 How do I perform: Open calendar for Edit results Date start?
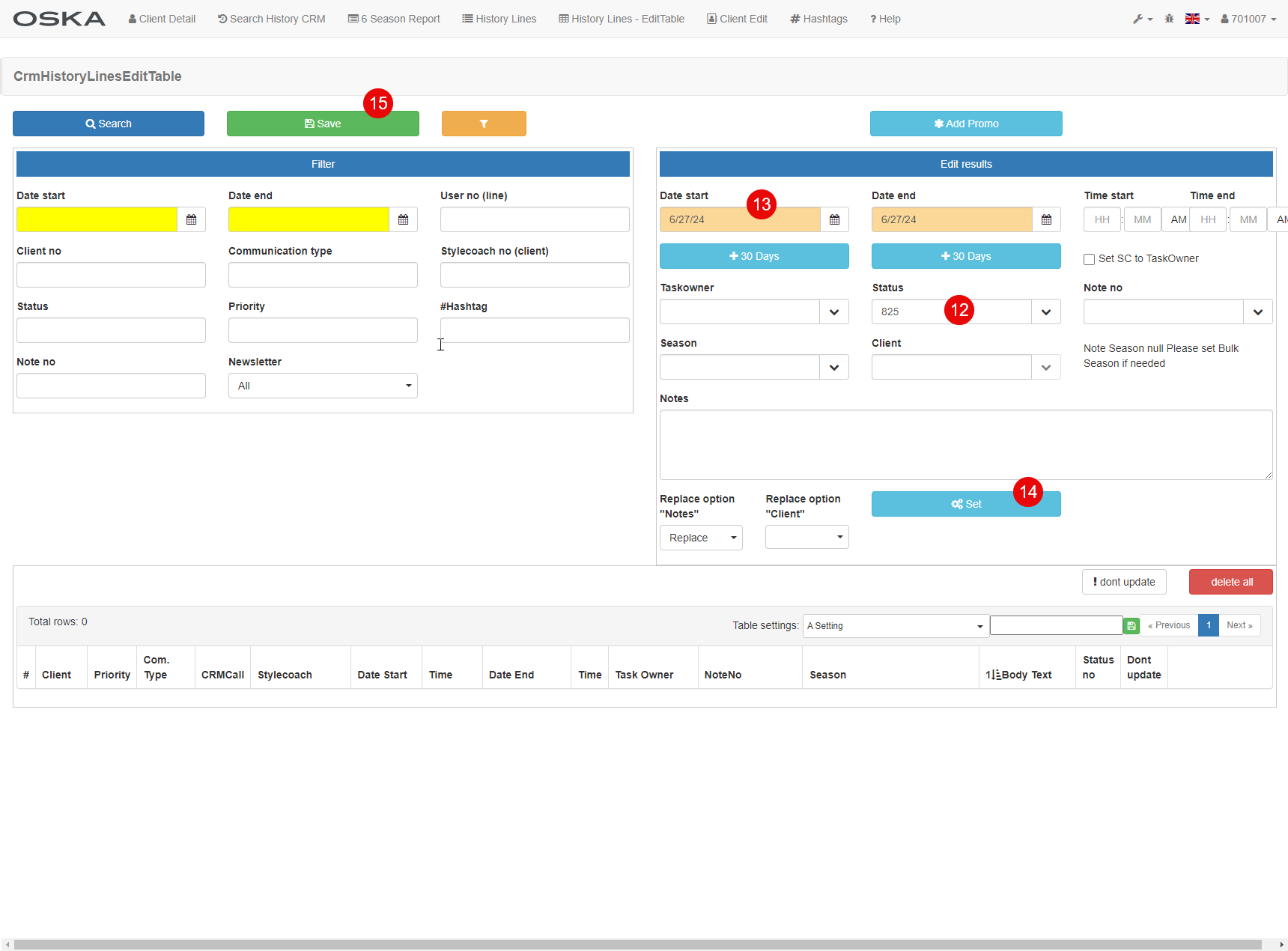coord(834,219)
